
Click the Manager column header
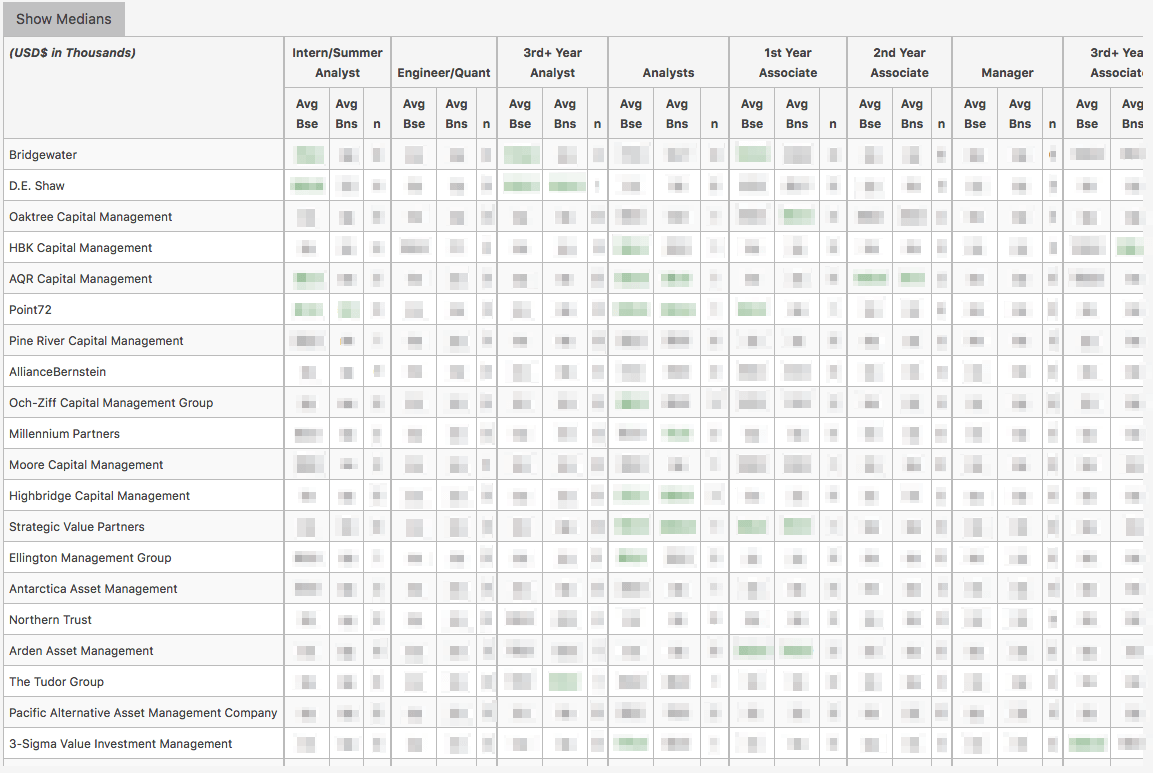pyautogui.click(x=1007, y=73)
